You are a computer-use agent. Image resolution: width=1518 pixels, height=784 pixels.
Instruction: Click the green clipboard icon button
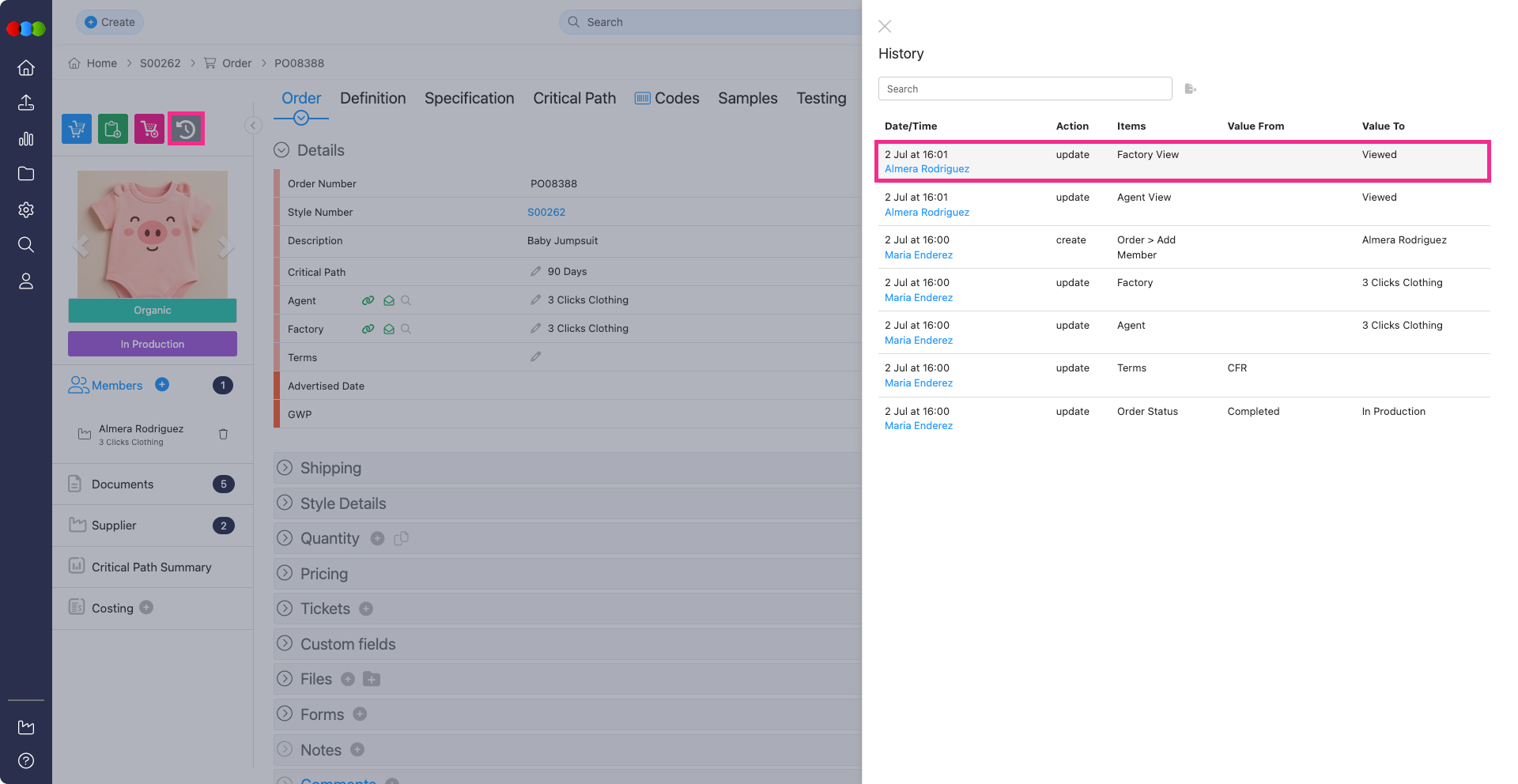(x=113, y=129)
